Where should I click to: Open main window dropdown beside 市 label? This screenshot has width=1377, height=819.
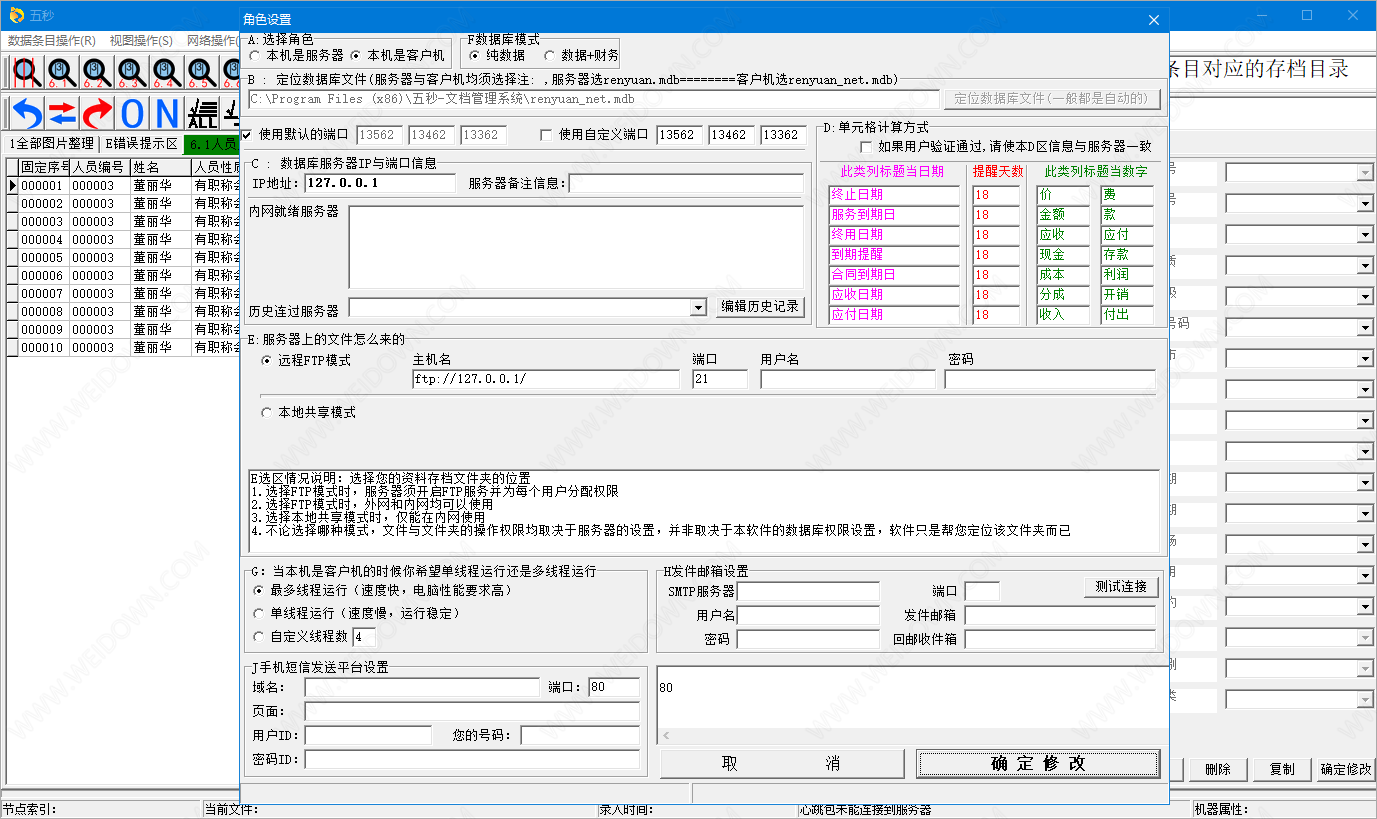pyautogui.click(x=1365, y=359)
